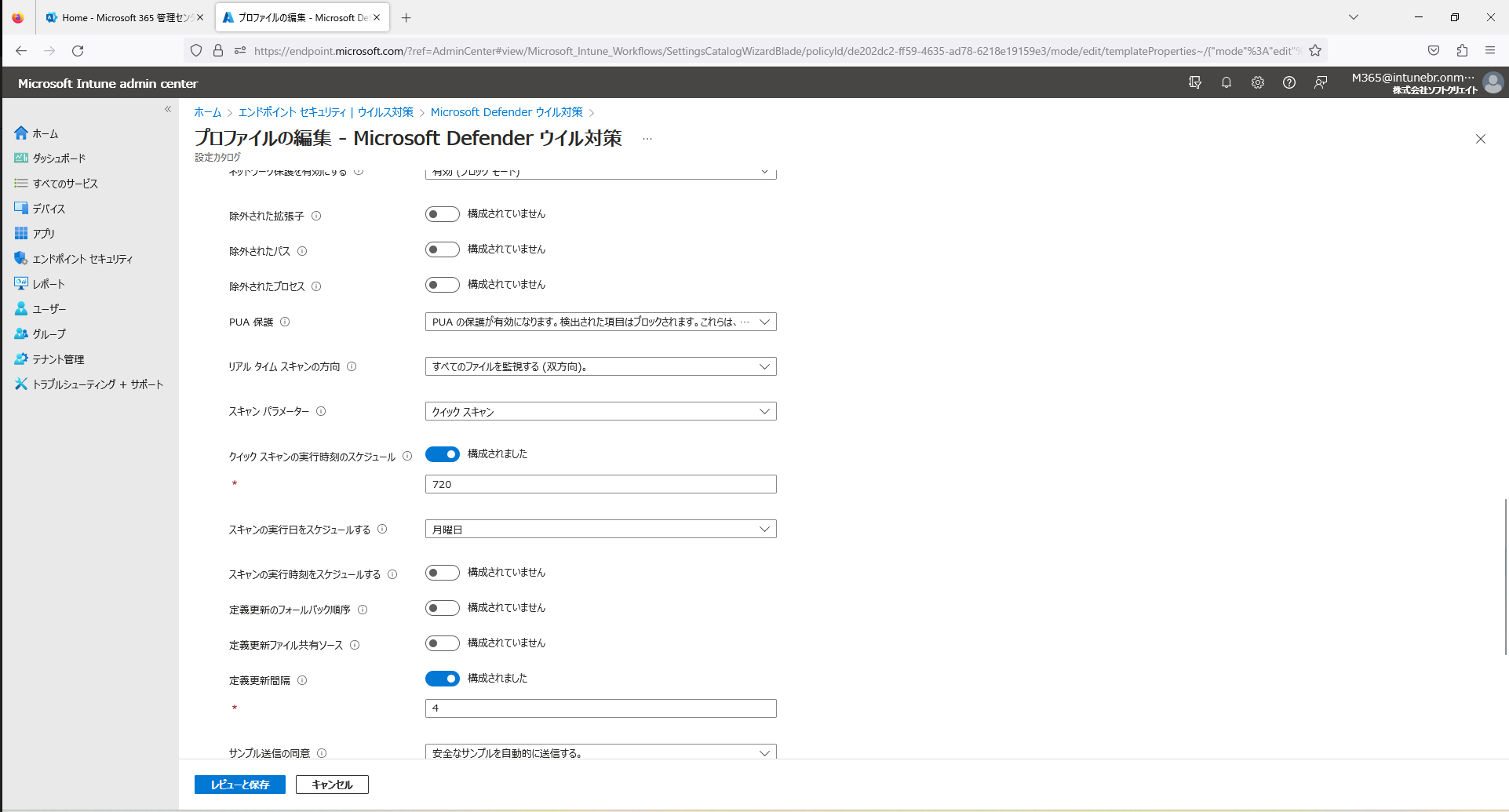Show info for スキャン パラメーター

[321, 411]
